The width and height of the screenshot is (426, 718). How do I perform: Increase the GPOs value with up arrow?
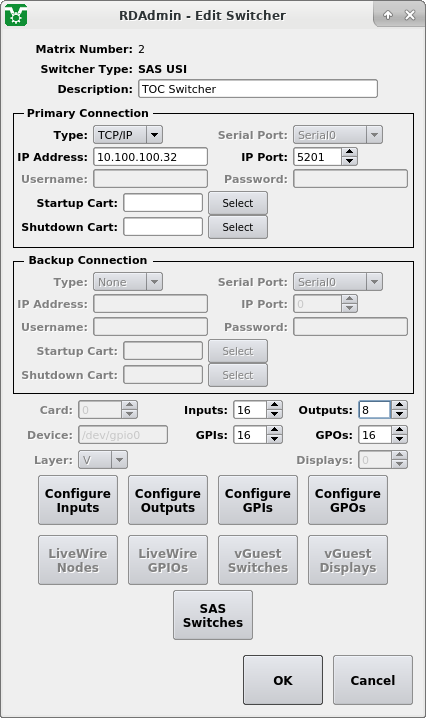399,430
